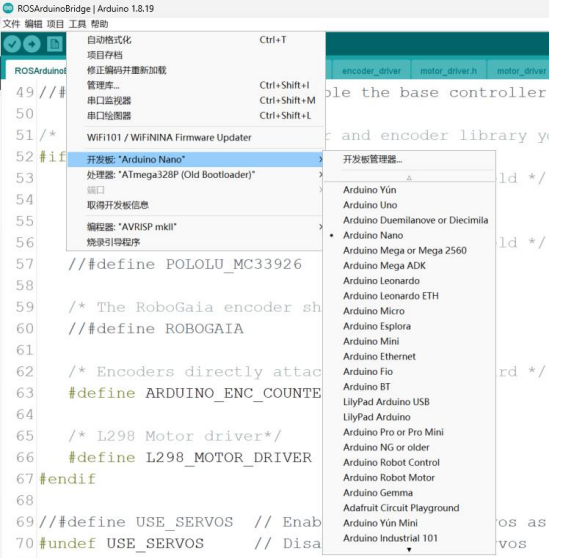
Task: Open 串口监视器 serial monitor
Action: click(x=196, y=101)
